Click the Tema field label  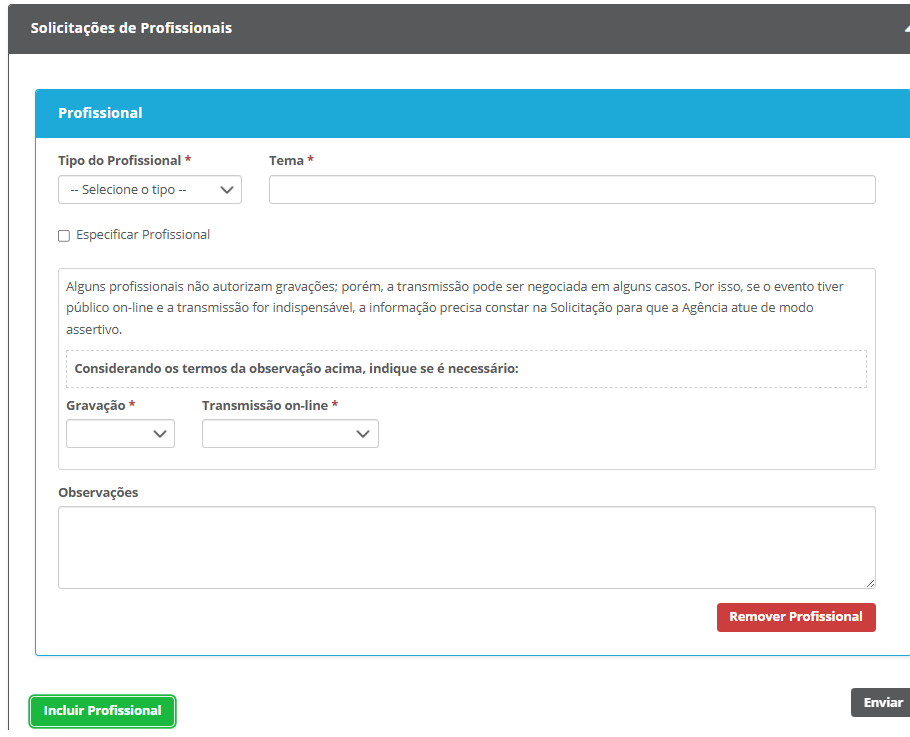(287, 160)
